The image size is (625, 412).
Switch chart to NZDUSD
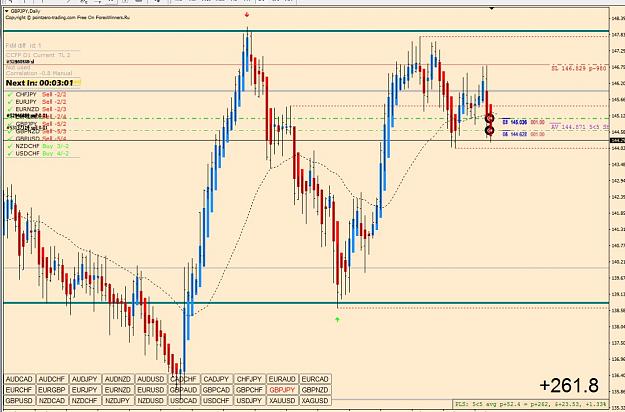[151, 400]
